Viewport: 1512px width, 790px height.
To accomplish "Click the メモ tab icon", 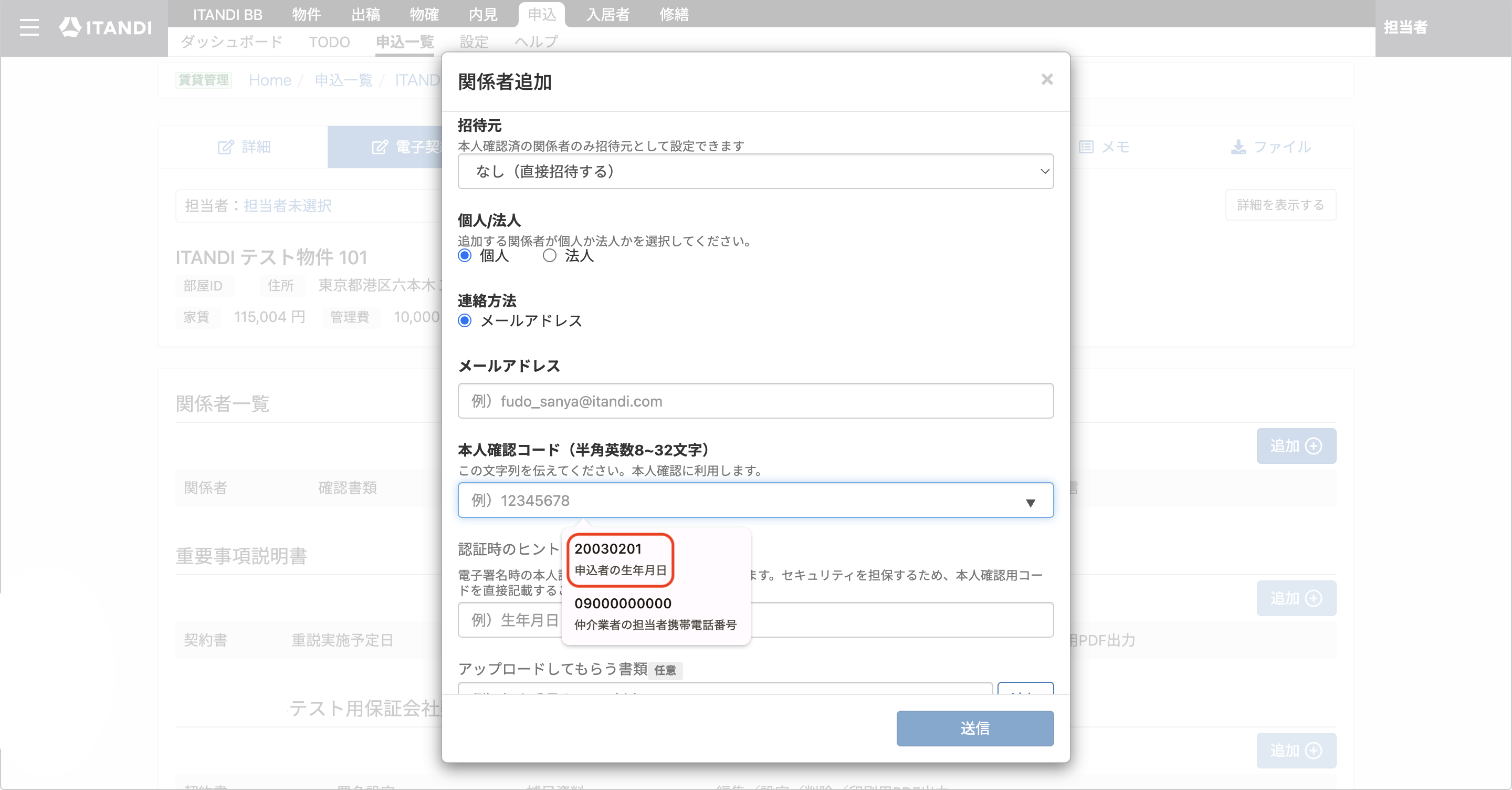I will pyautogui.click(x=1086, y=147).
